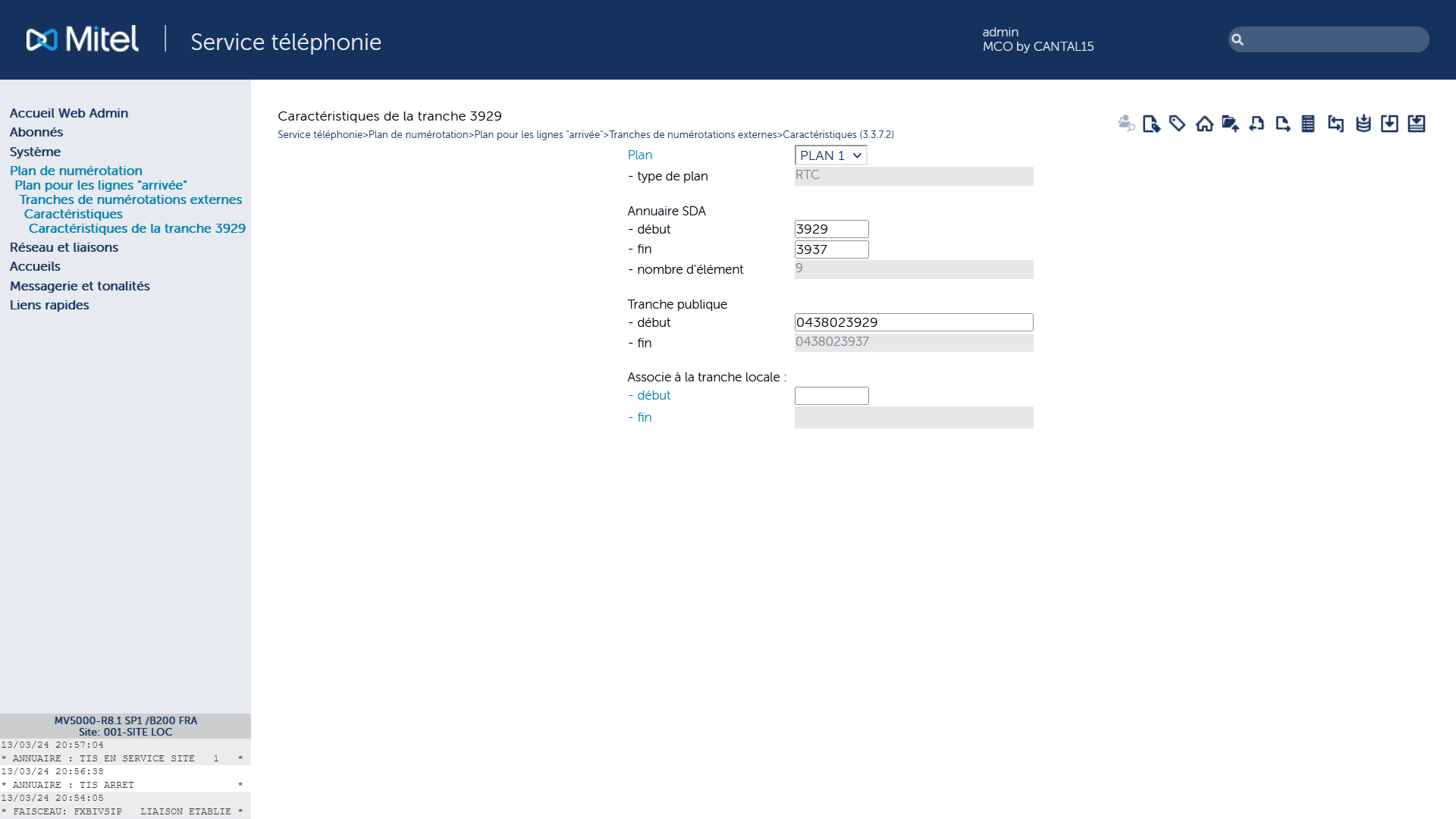Click MV5000-R8.1 SP1 /B200 FRA version text
1456x819 pixels.
[x=126, y=720]
